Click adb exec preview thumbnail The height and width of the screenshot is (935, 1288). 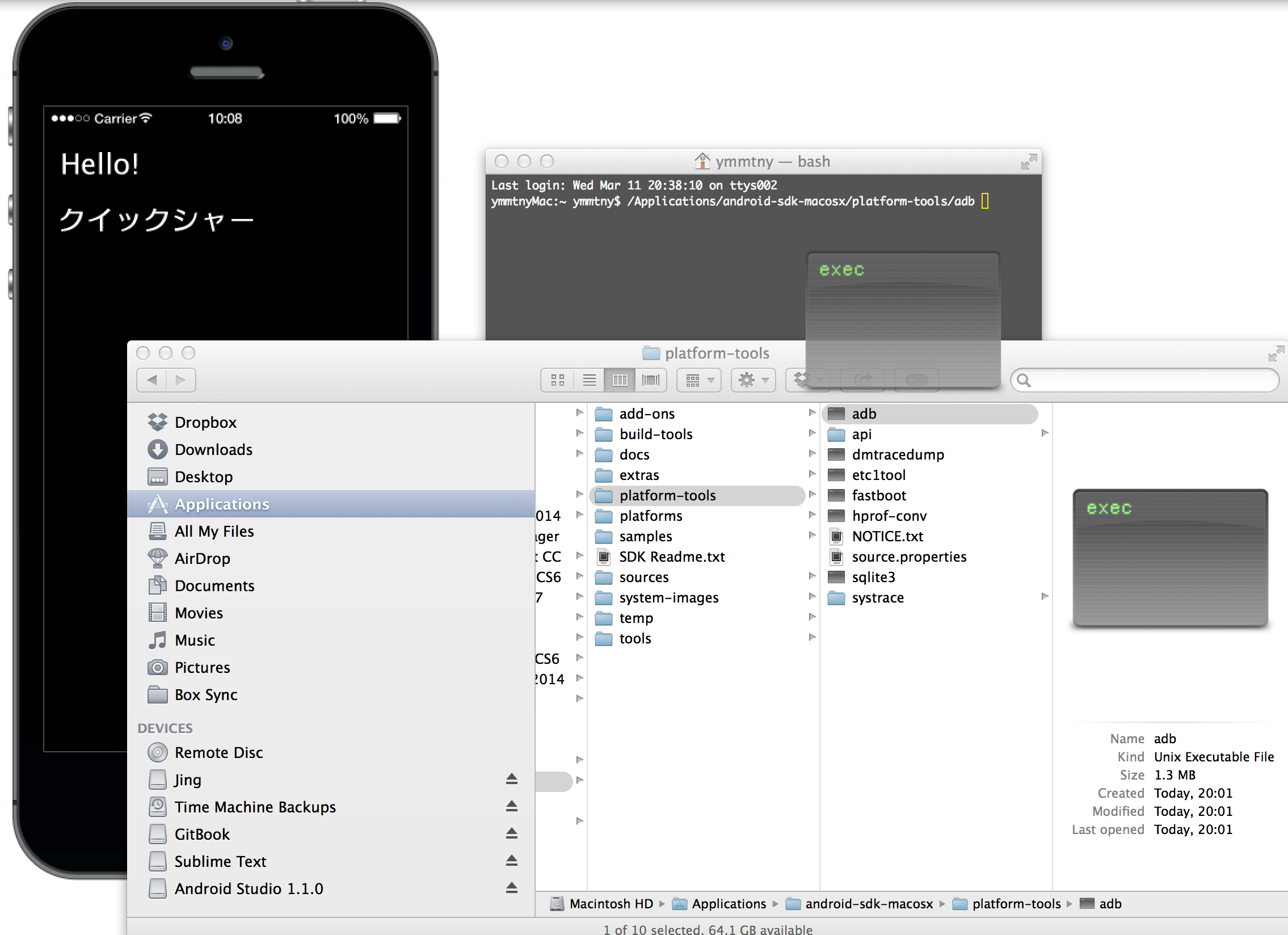(x=1171, y=558)
